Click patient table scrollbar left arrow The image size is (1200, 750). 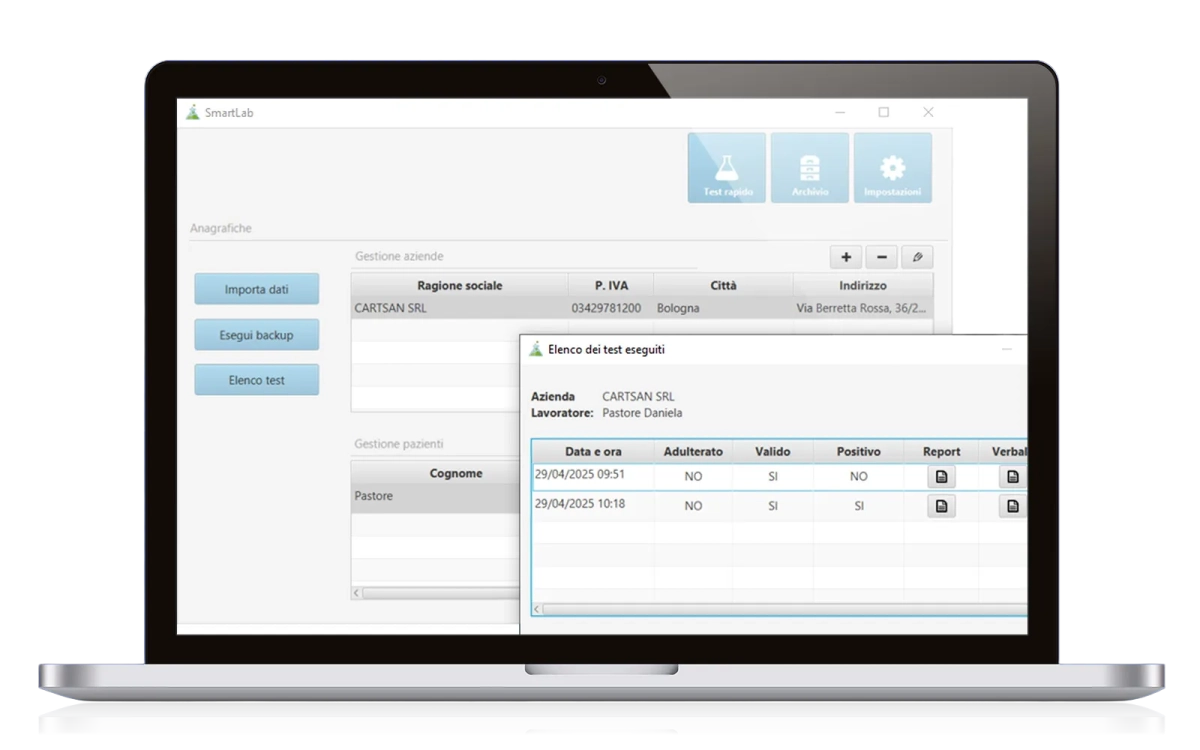point(357,593)
